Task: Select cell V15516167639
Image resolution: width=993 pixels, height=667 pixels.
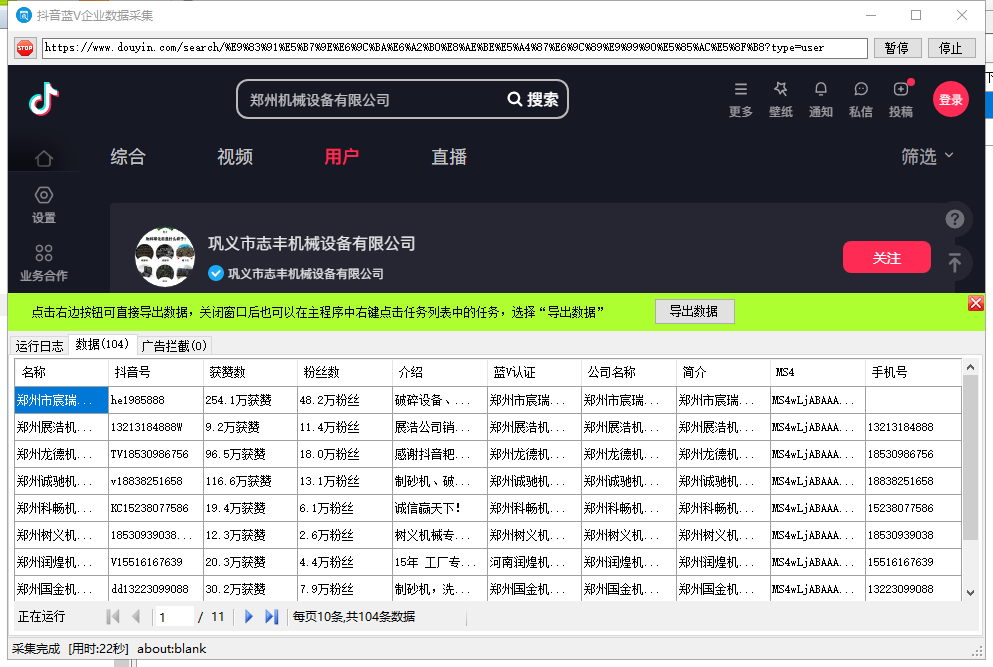Action: [x=156, y=562]
